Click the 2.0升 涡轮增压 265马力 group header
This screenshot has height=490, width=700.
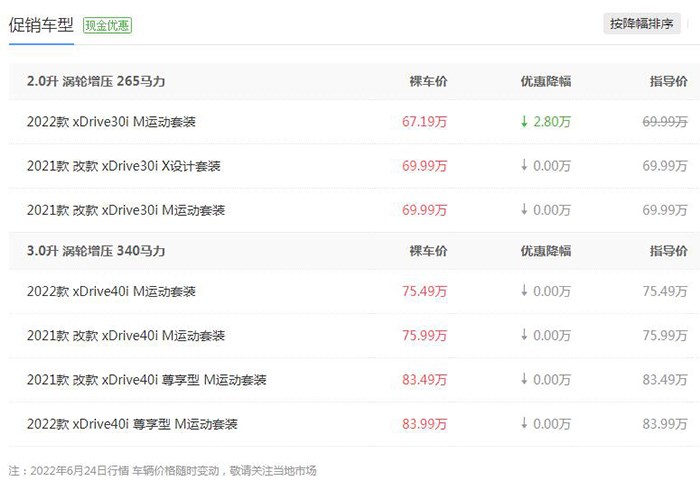point(96,81)
